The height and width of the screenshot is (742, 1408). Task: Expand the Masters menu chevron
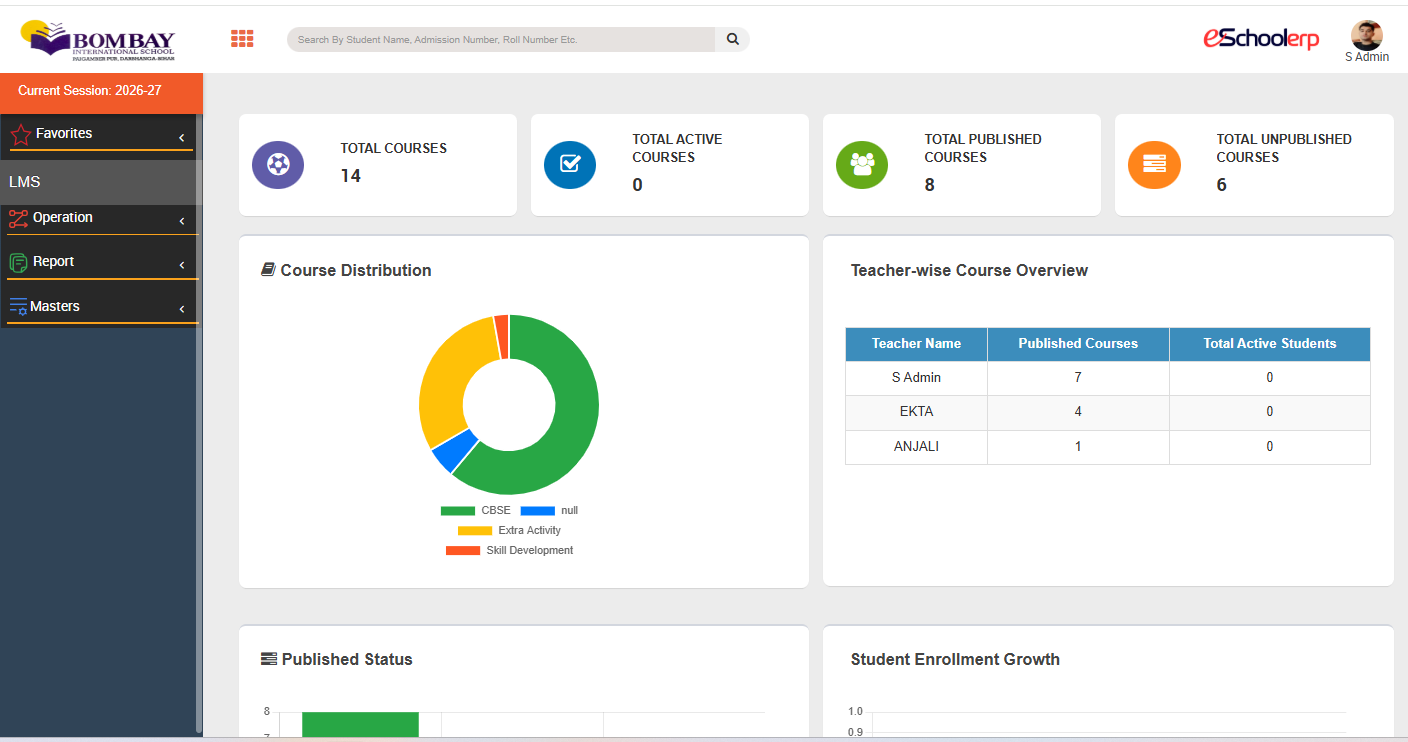pyautogui.click(x=182, y=310)
